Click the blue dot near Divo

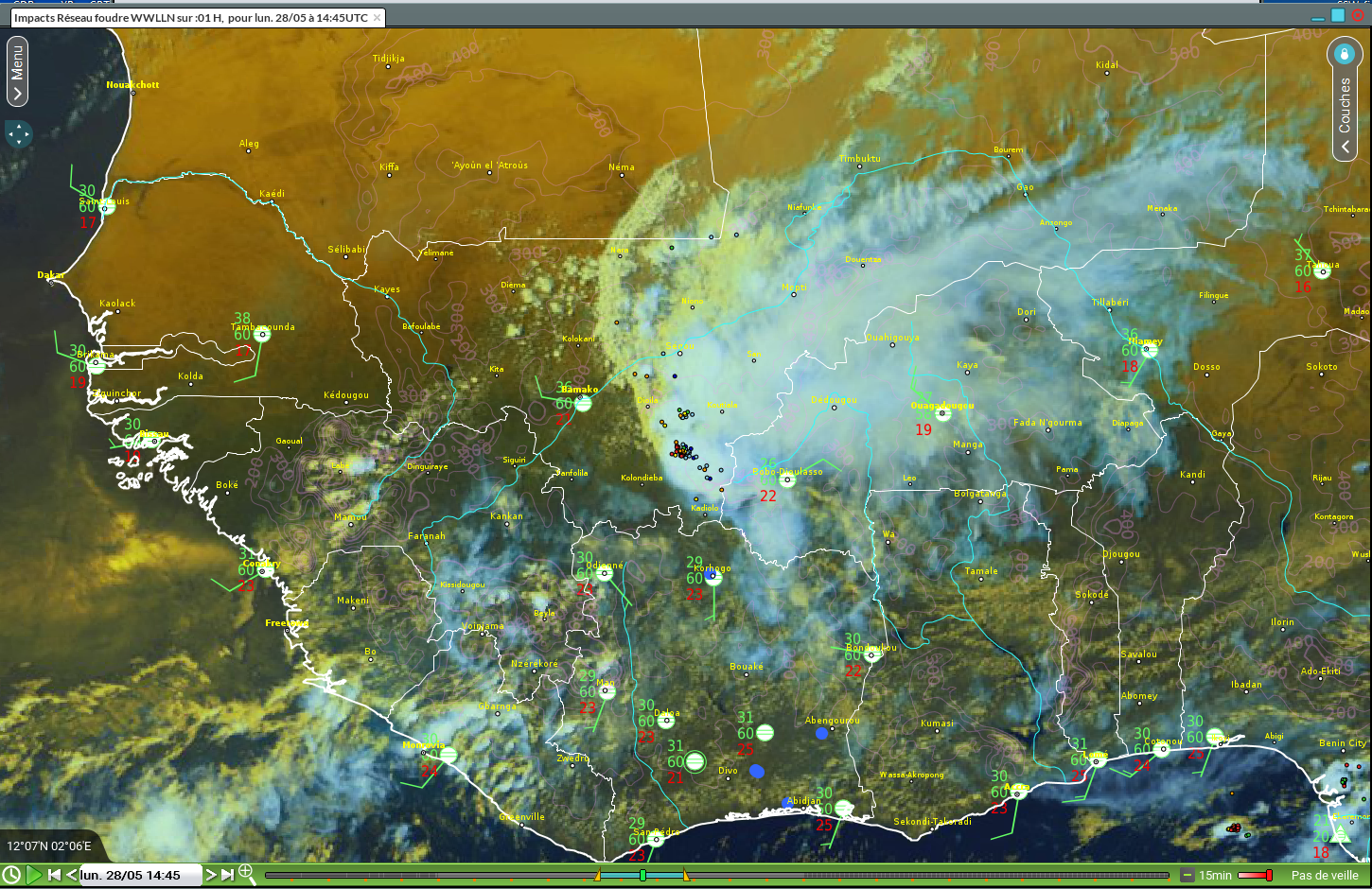point(757,772)
